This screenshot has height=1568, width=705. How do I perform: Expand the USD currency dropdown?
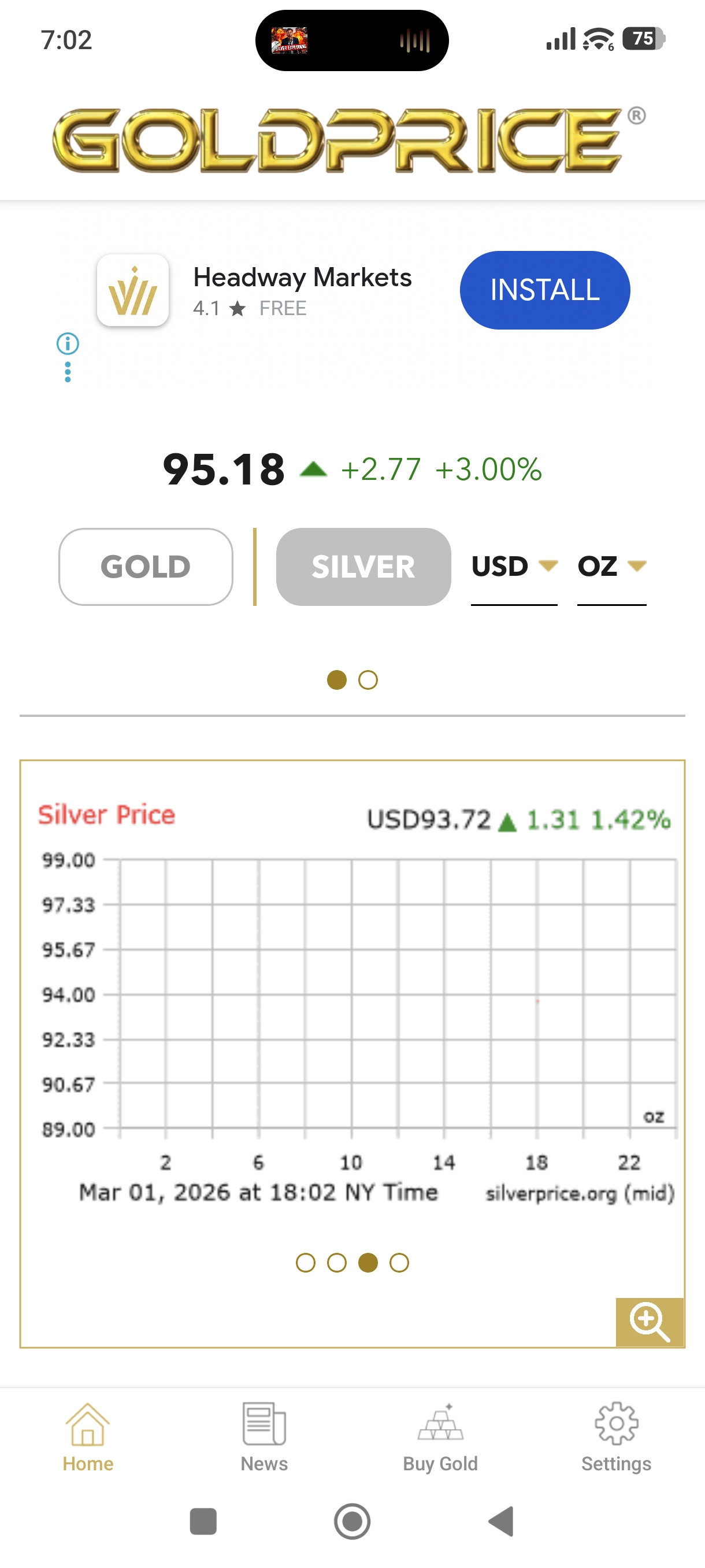[x=514, y=567]
